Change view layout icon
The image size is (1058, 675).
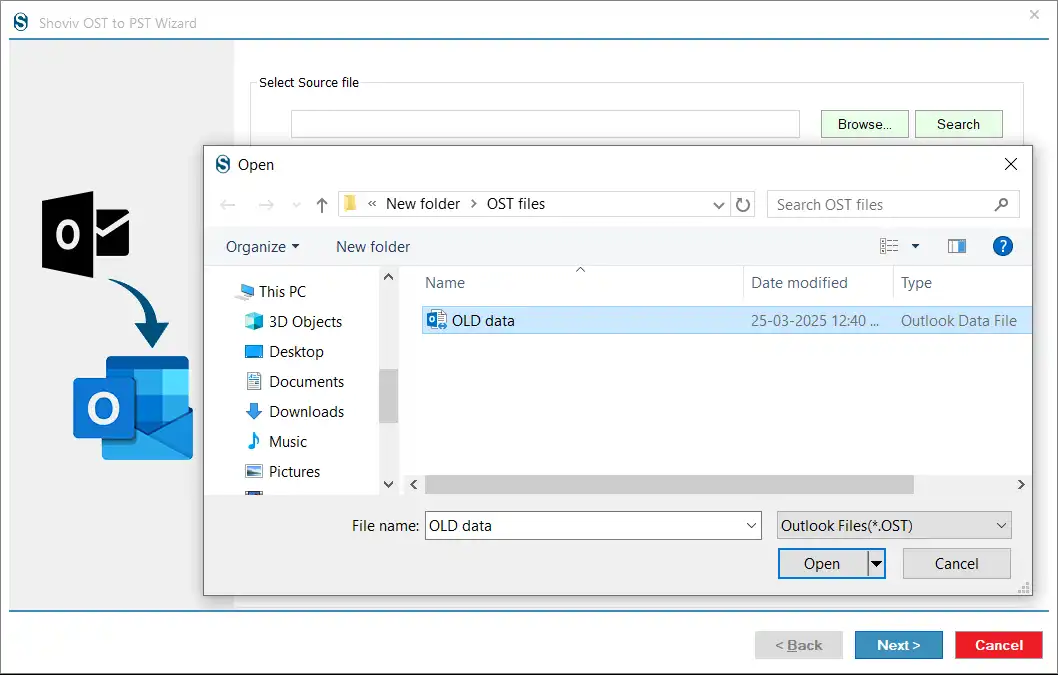(889, 246)
